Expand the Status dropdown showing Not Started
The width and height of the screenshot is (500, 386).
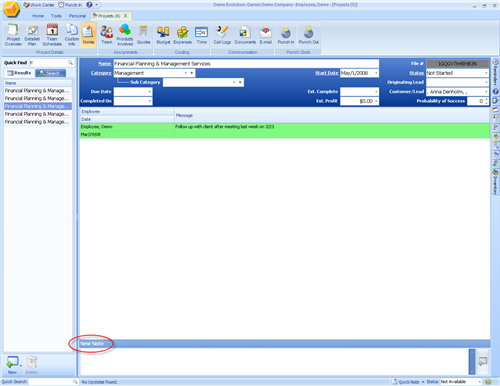point(486,73)
